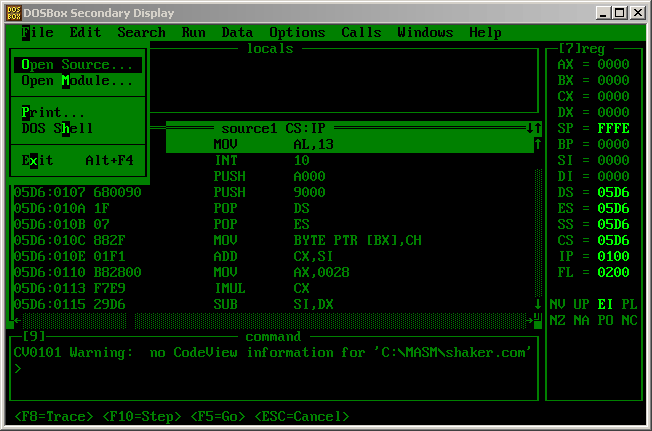This screenshot has width=652, height=431.
Task: Click scroll up arrow in source window
Action: [x=537, y=144]
